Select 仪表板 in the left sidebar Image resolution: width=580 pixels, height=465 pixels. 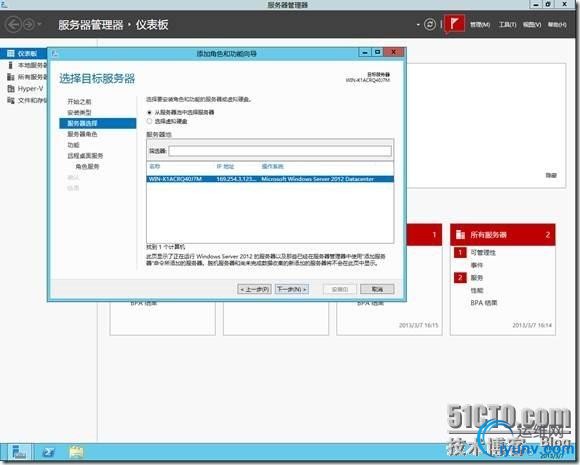[24, 54]
